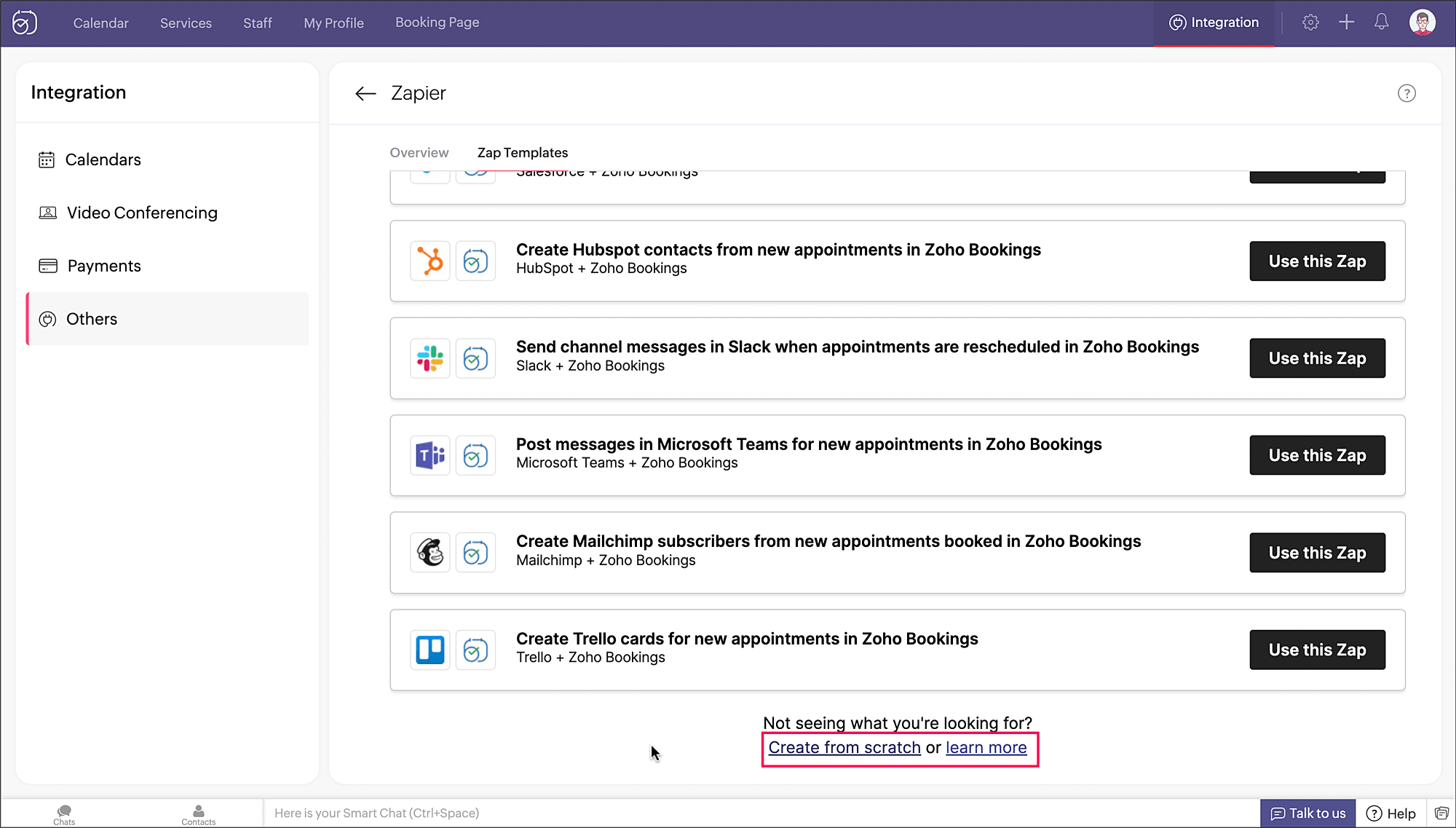Use this Zap for Mailchimp subscribers

coord(1317,553)
